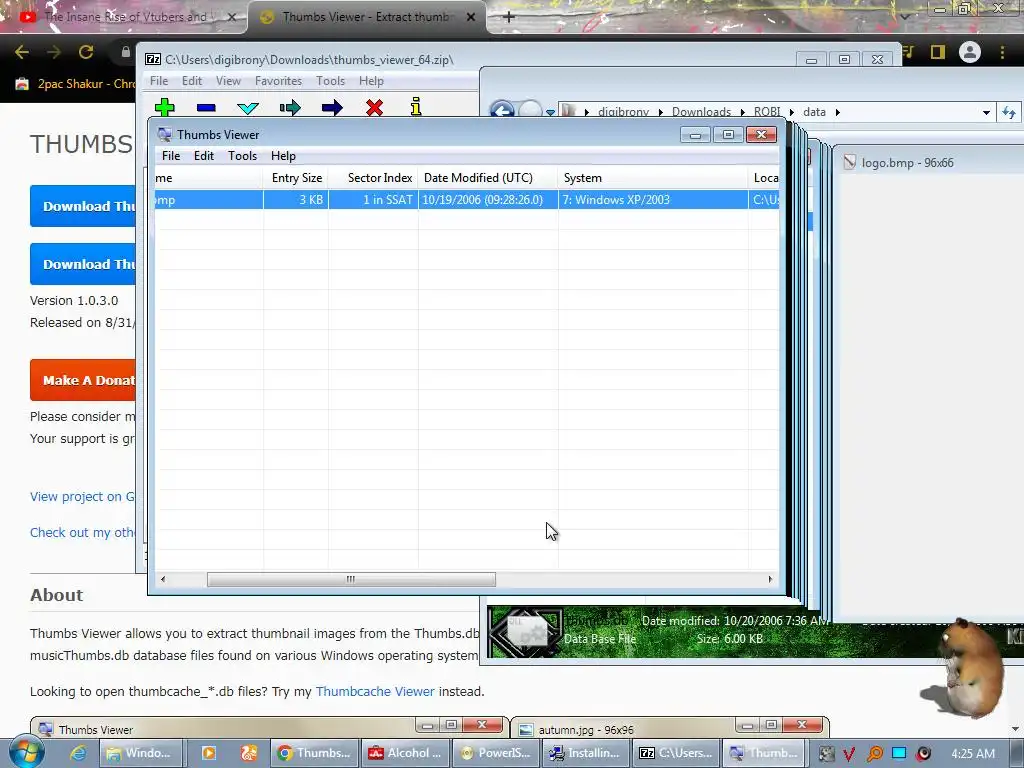The height and width of the screenshot is (768, 1024).
Task: Select the 3 KB entry size cell
Action: 296,200
